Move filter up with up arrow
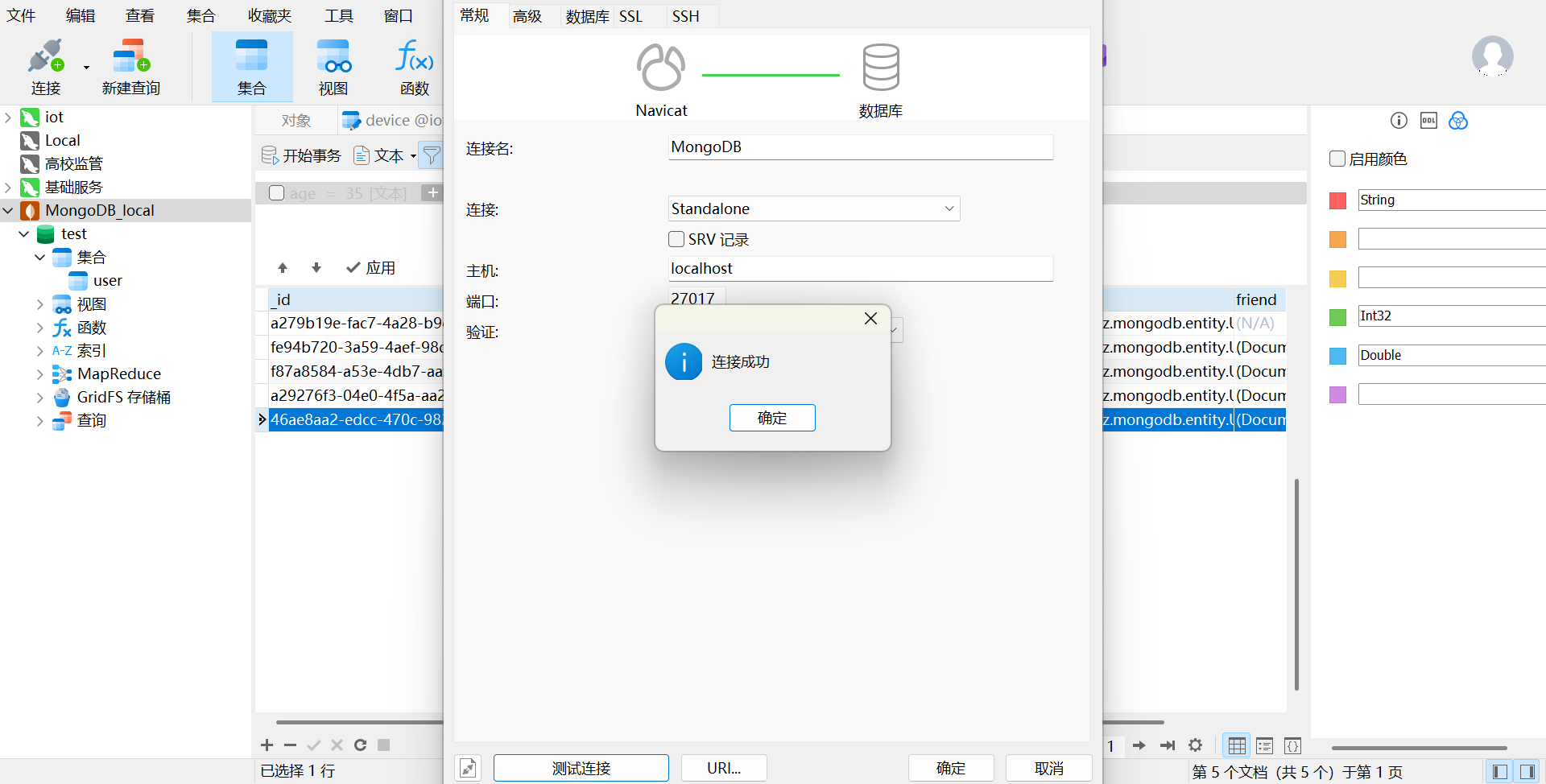Image resolution: width=1546 pixels, height=784 pixels. pos(283,267)
